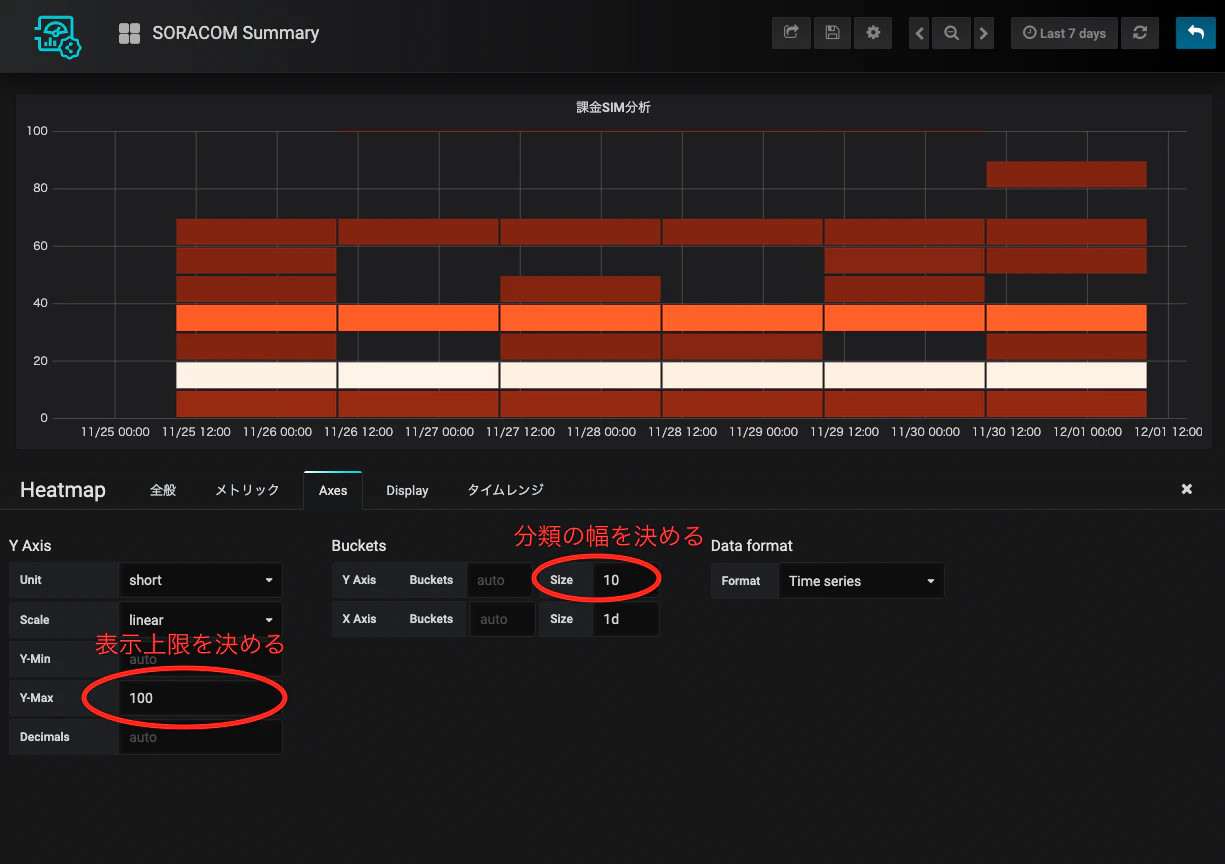1225x864 pixels.
Task: Click the X Axis Buckets auto field
Action: point(503,619)
